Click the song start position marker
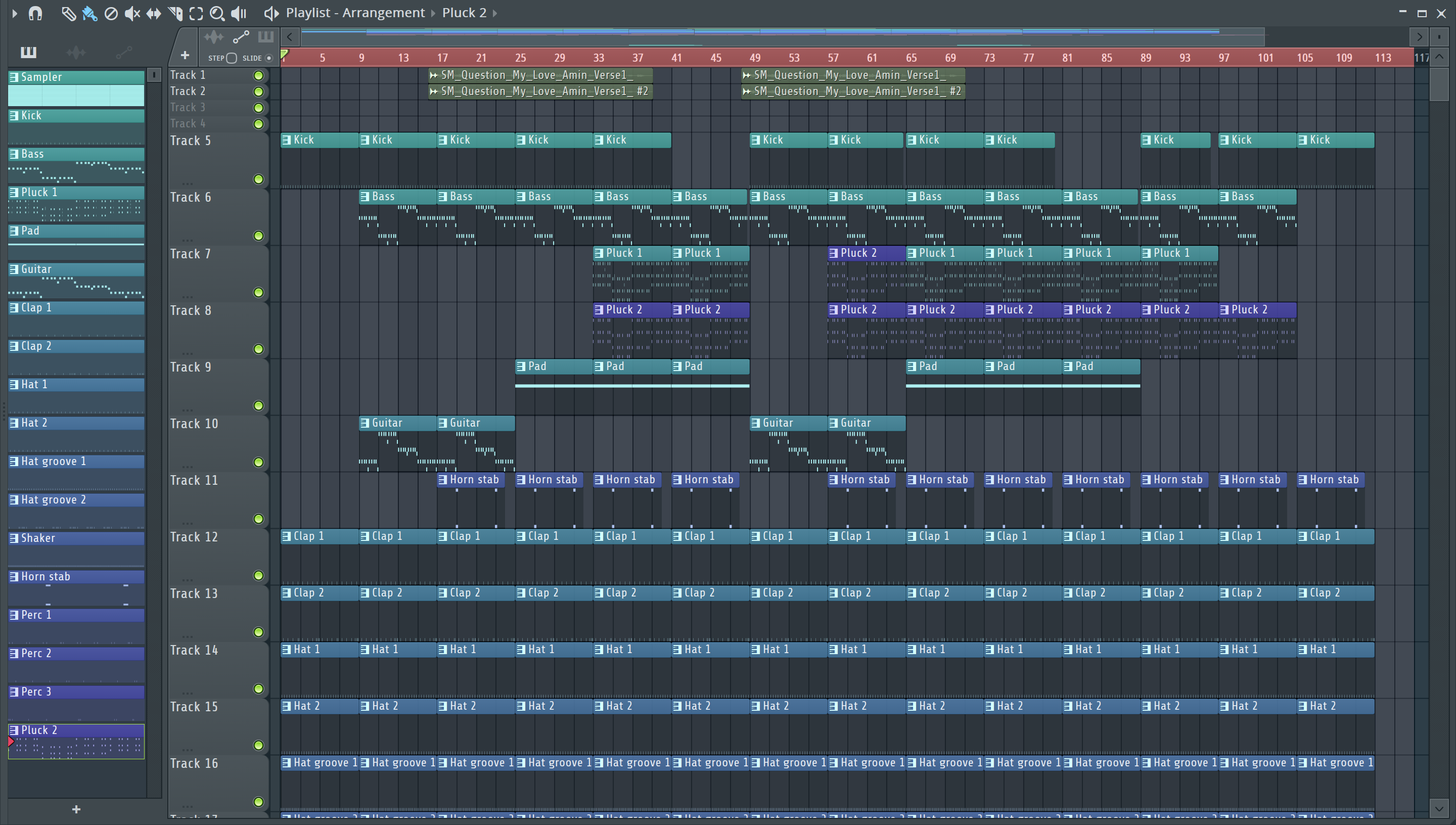 [x=285, y=55]
